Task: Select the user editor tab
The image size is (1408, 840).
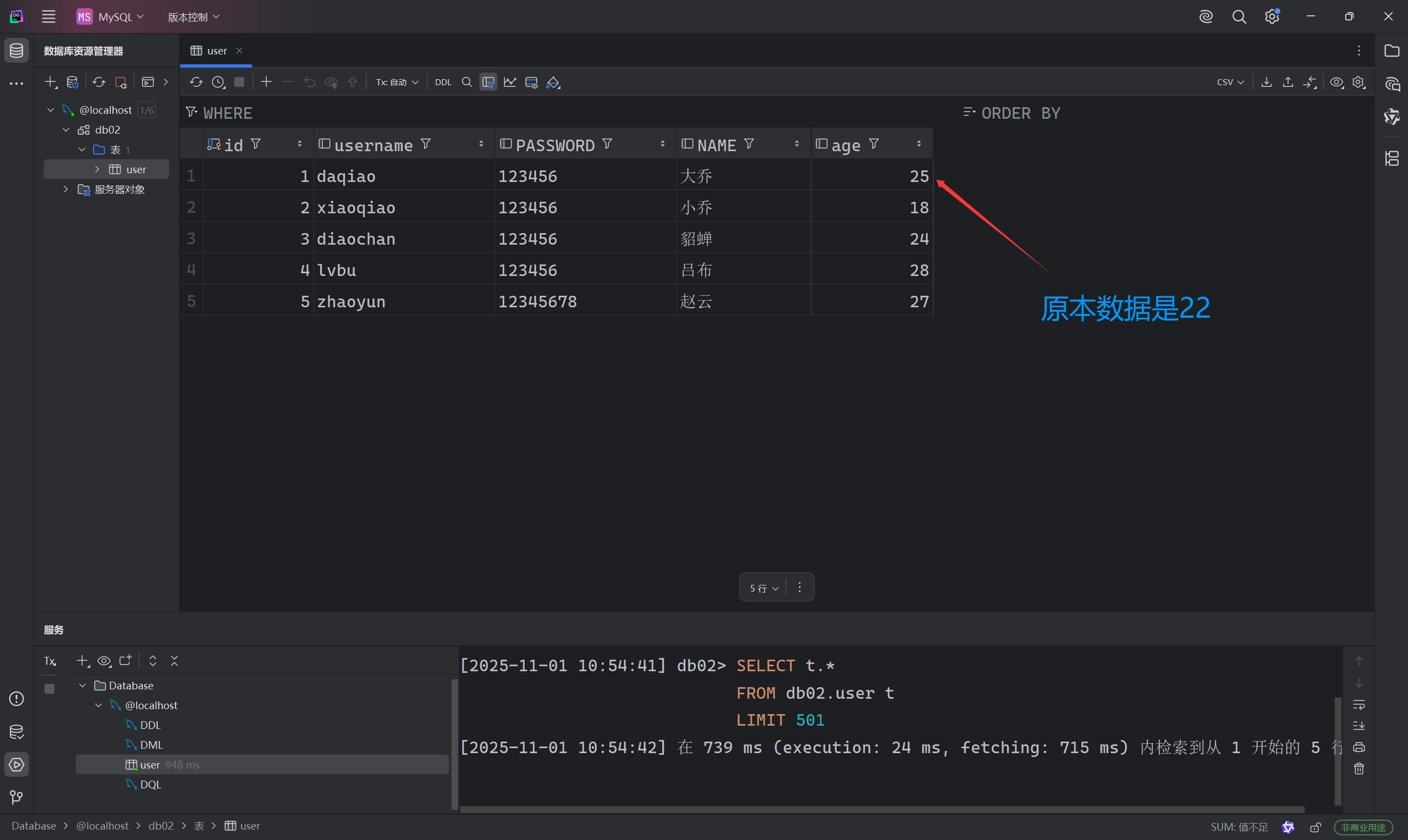Action: click(x=216, y=51)
